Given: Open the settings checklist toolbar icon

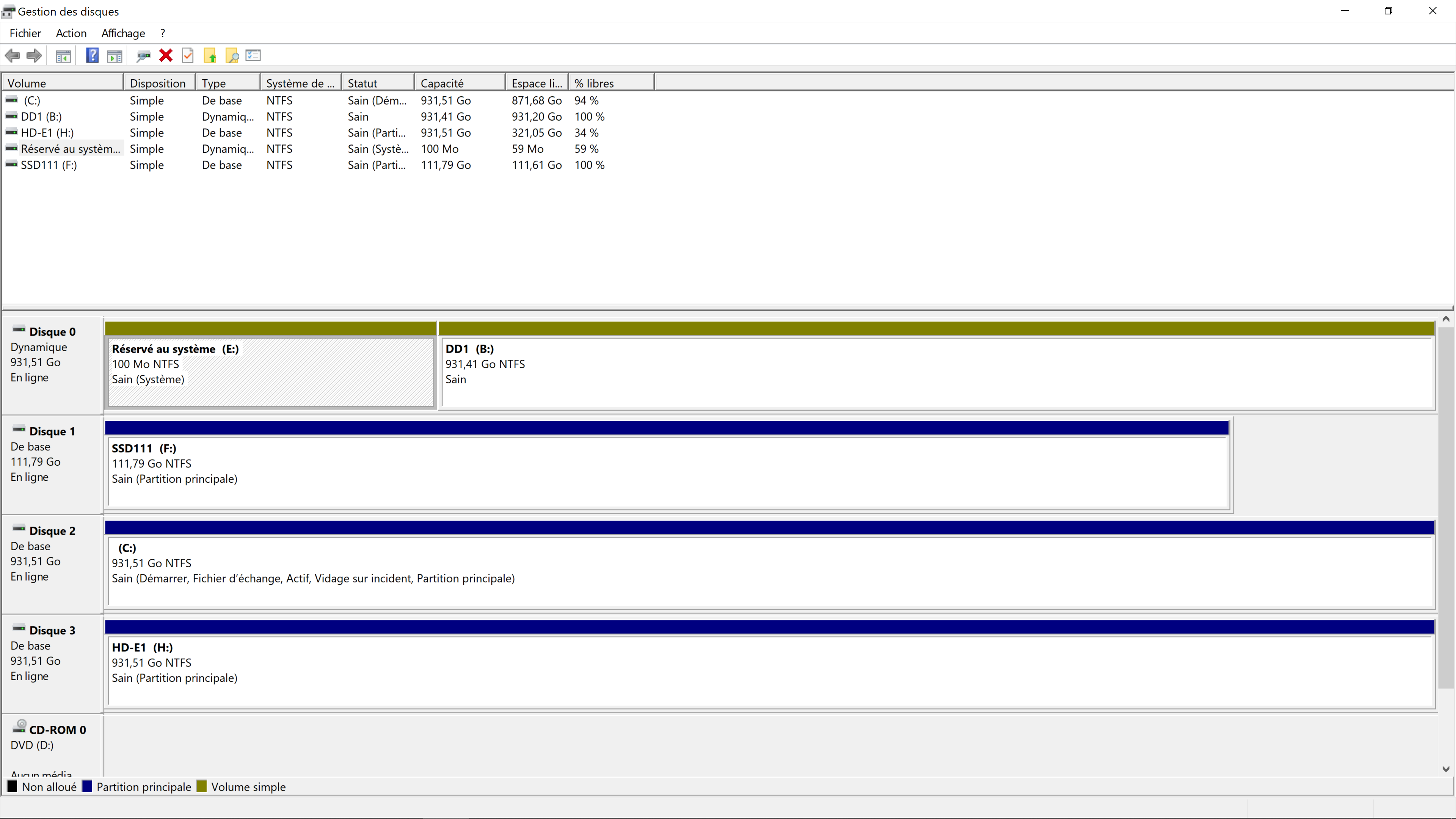Looking at the screenshot, I should click(253, 55).
